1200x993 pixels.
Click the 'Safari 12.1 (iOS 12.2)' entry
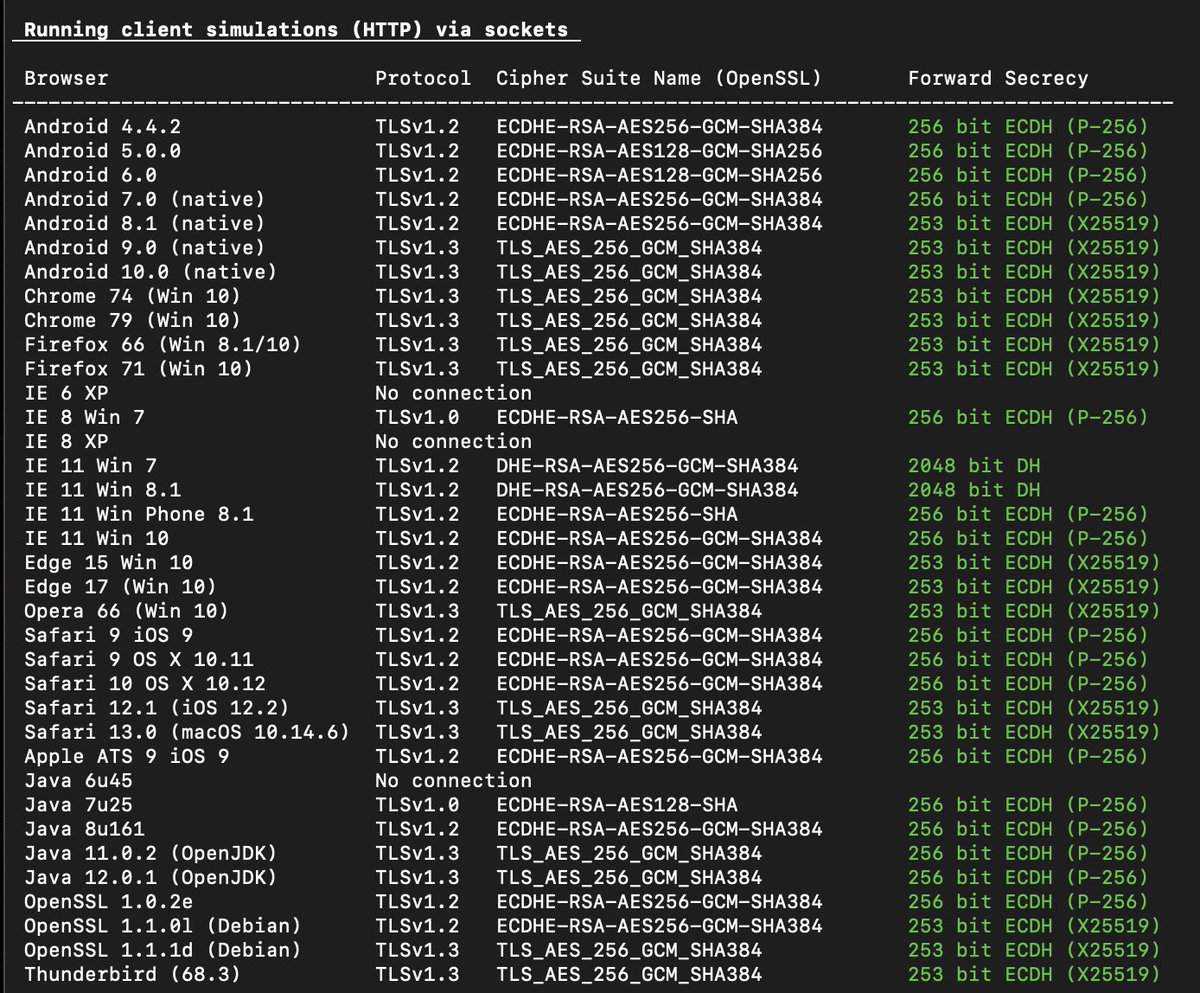157,708
